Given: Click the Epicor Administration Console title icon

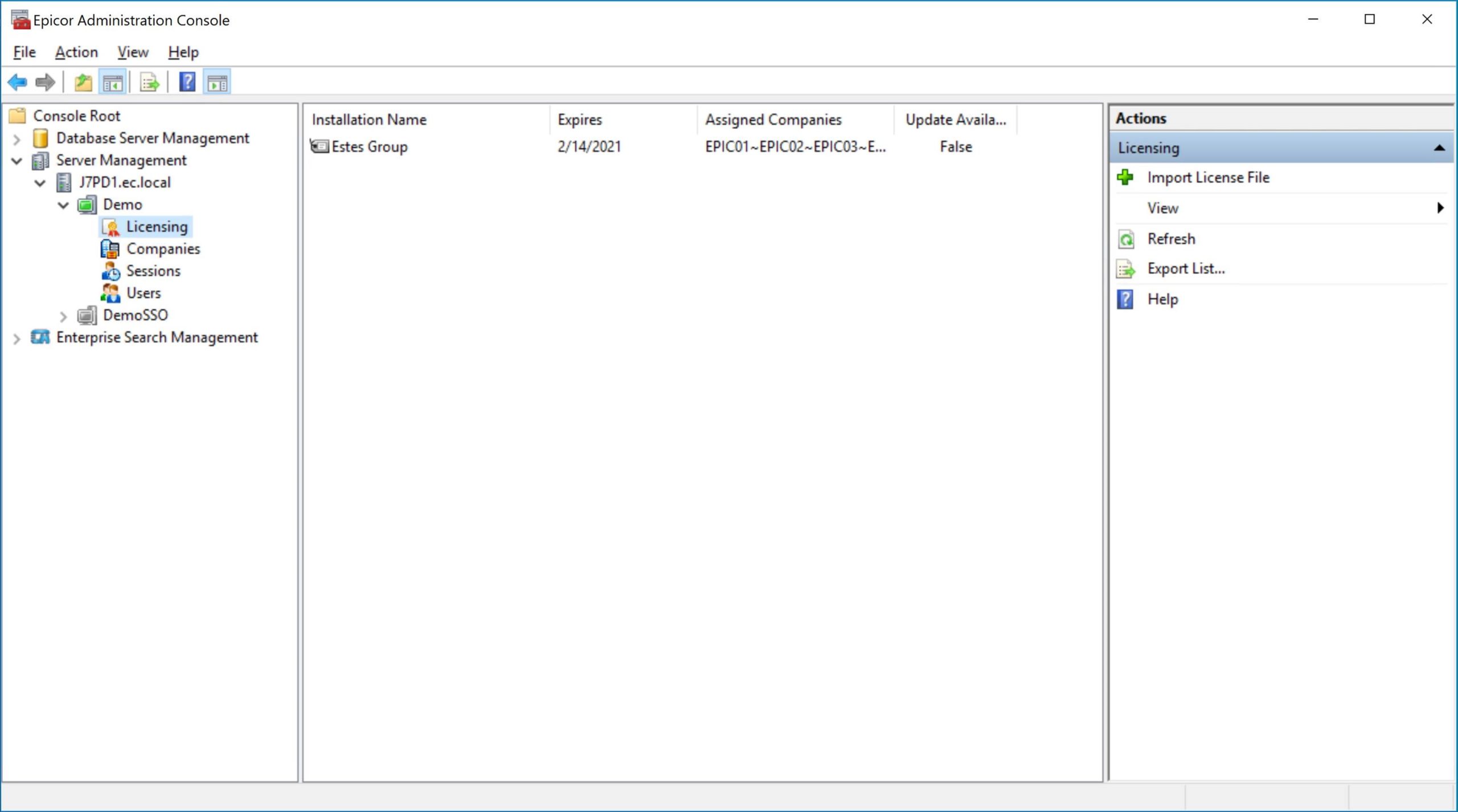Looking at the screenshot, I should pos(21,20).
